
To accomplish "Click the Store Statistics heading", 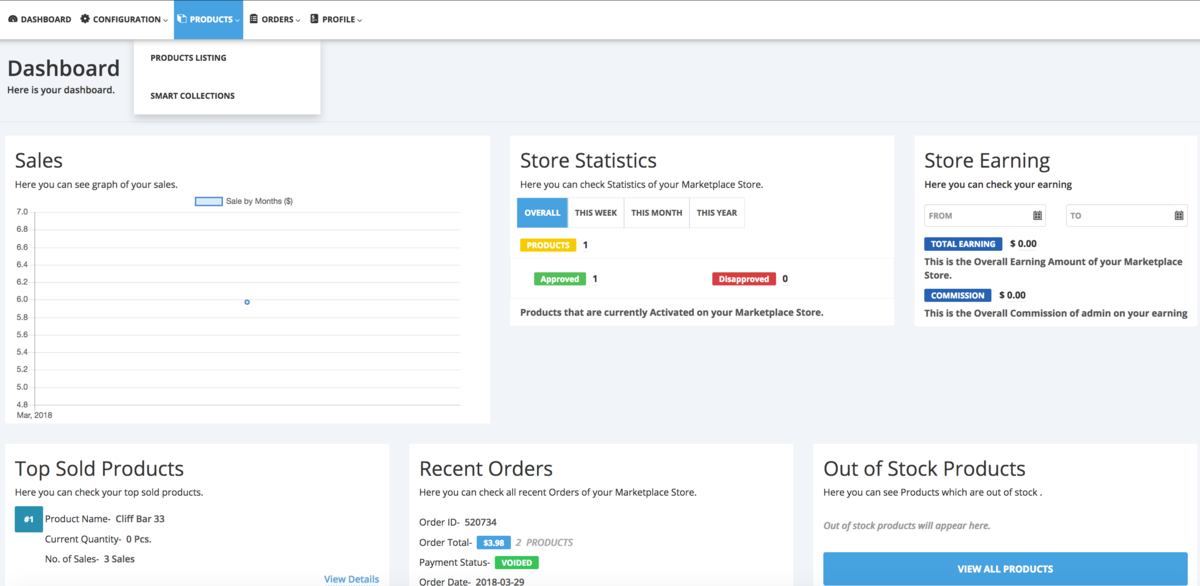I will 588,160.
